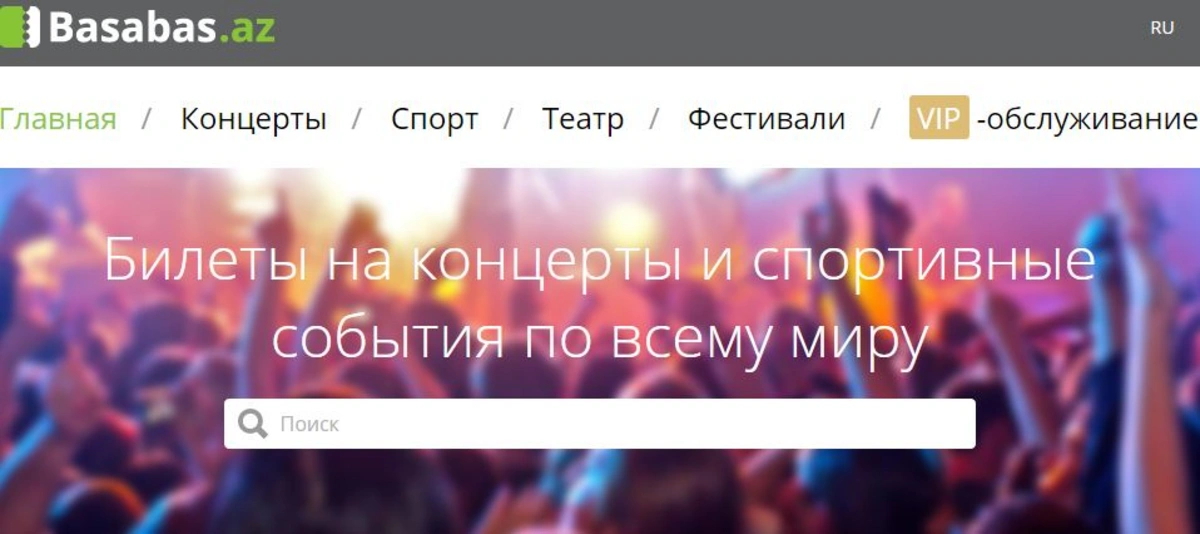Open the Фестивали section
Viewport: 1200px width, 534px height.
point(766,119)
